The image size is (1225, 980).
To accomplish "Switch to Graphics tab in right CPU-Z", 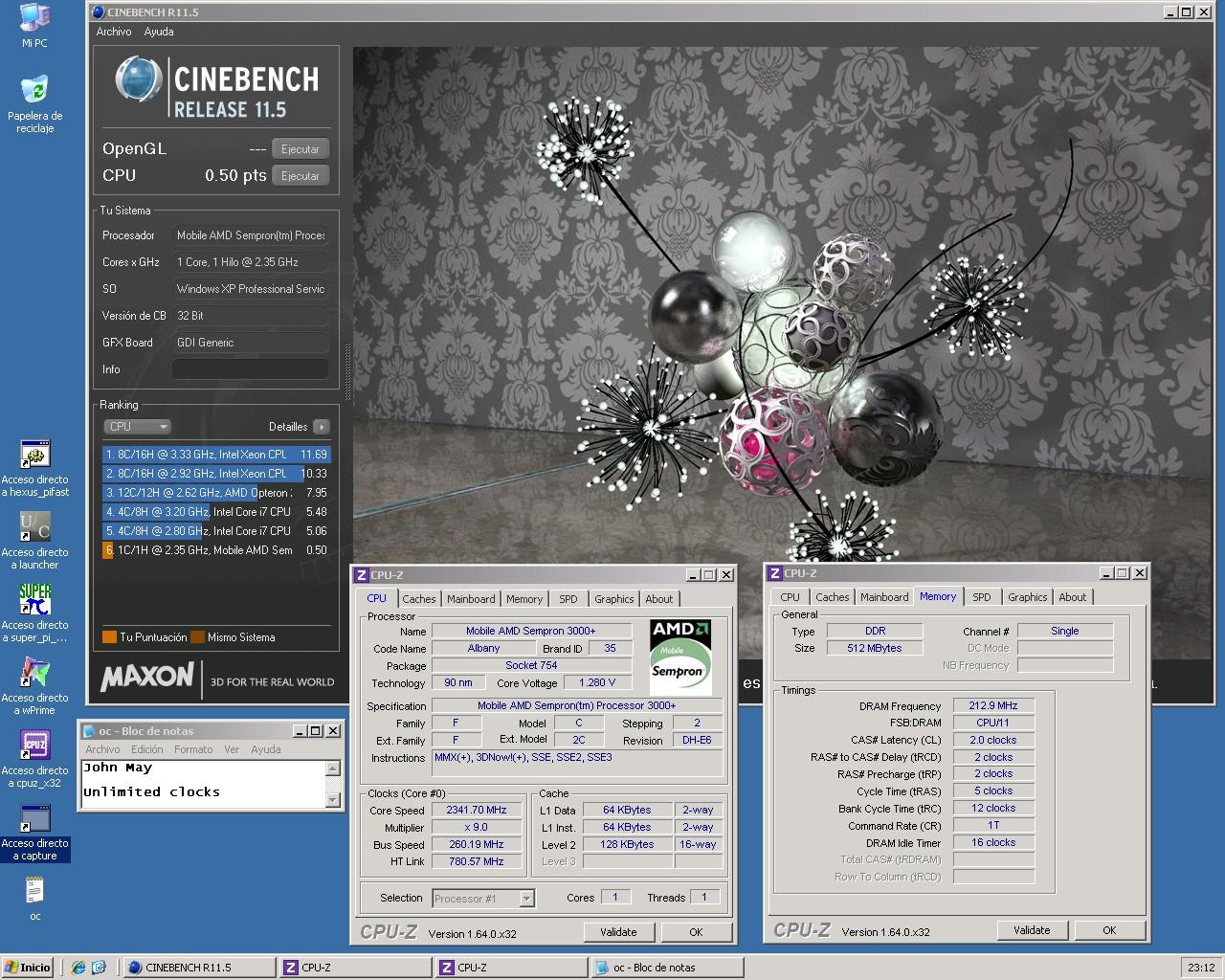I will pyautogui.click(x=1027, y=597).
